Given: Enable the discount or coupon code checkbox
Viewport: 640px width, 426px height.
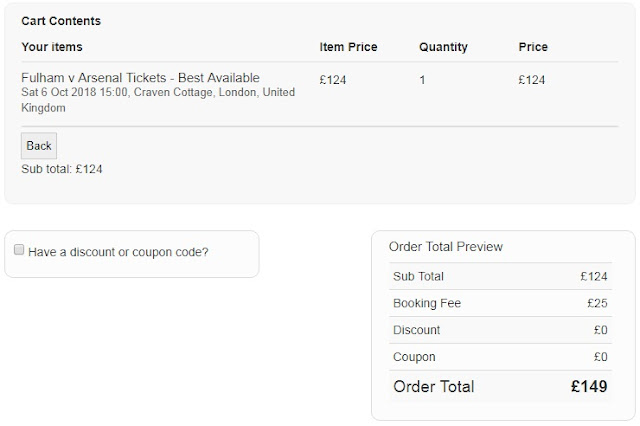Looking at the screenshot, I should tap(19, 251).
